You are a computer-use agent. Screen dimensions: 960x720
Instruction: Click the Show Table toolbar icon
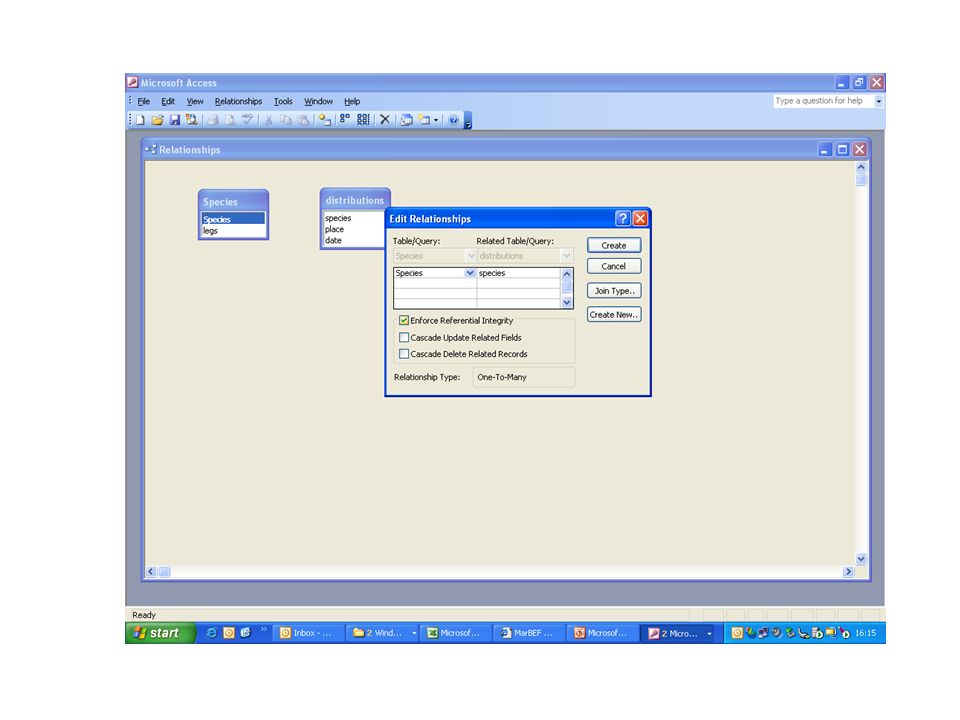point(324,120)
